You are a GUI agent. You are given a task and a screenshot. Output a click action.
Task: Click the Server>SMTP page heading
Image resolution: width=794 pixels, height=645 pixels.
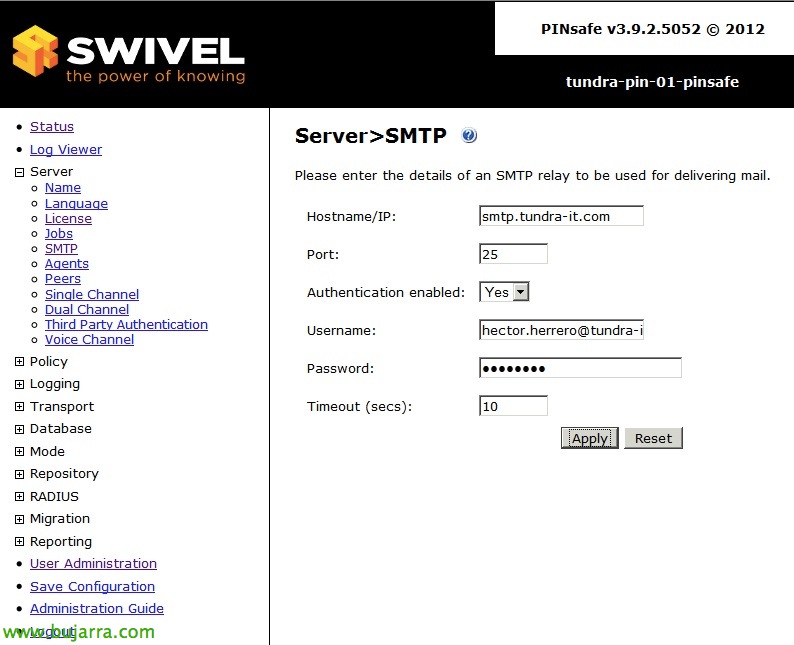[371, 136]
